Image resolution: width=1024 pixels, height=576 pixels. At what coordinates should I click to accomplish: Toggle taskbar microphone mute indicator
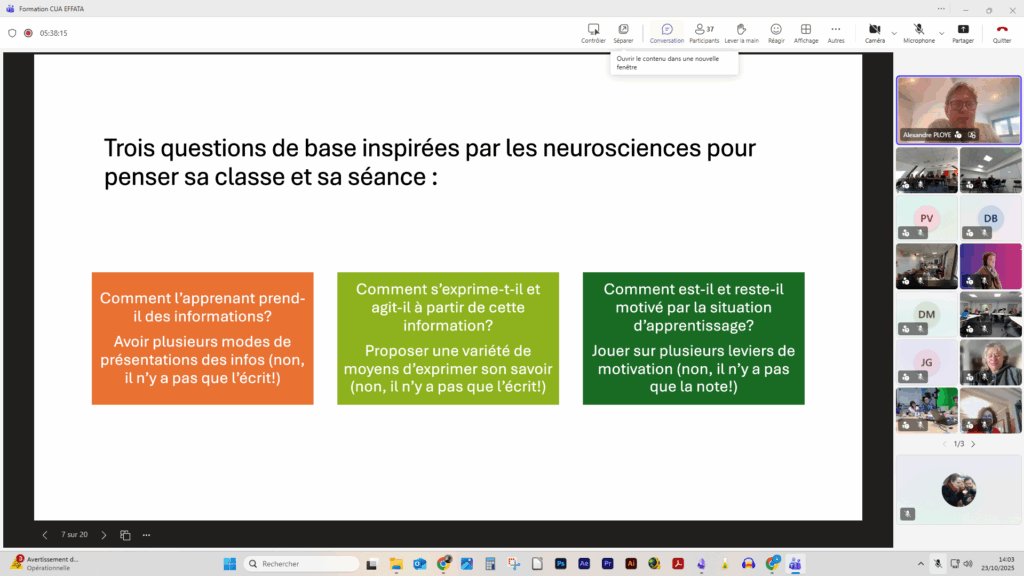pos(937,564)
